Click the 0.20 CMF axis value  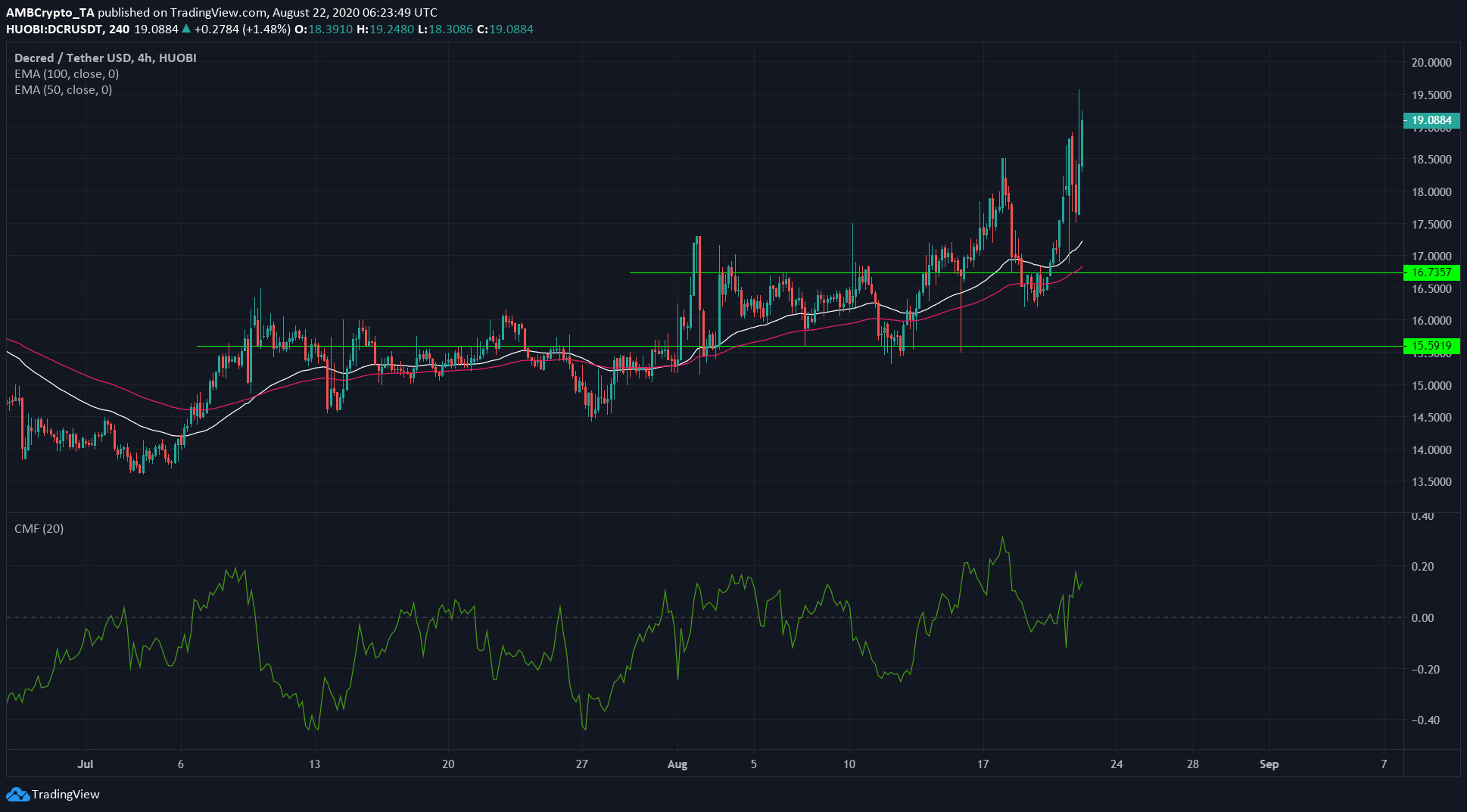click(1423, 567)
